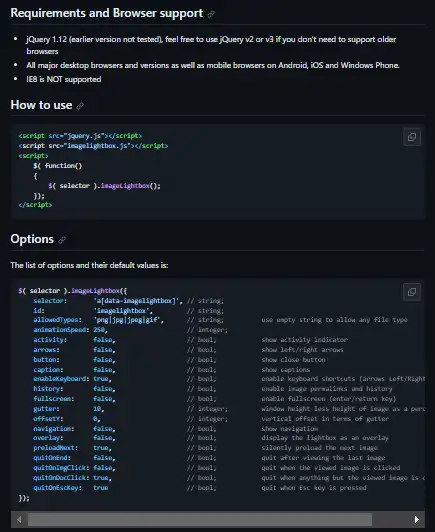Click the 'arrows:' option key
This screenshot has width=435, height=532.
coord(46,350)
